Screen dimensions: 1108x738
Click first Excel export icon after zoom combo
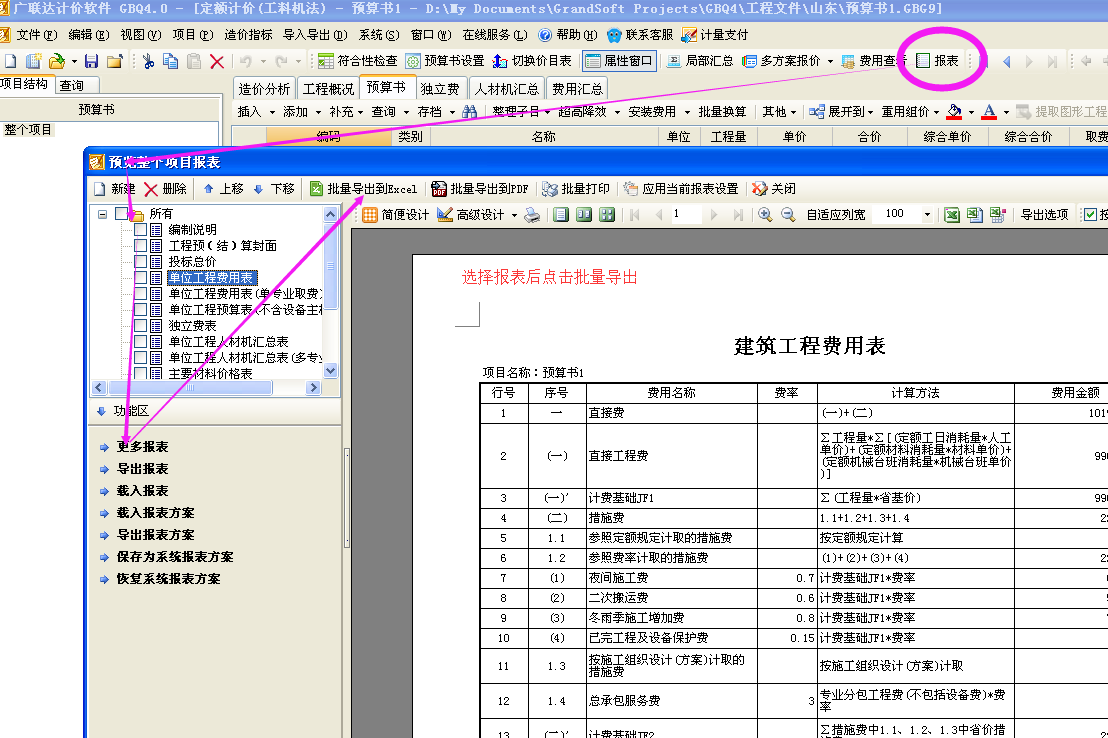click(952, 214)
